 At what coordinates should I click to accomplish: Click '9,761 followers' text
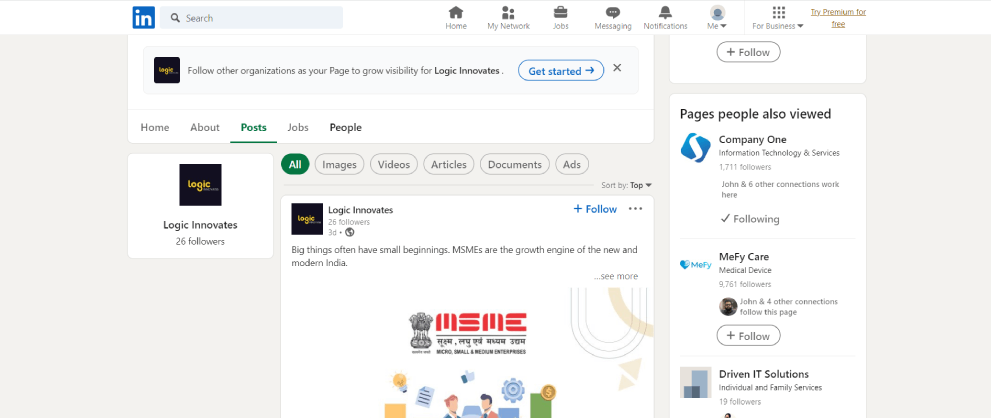point(745,285)
